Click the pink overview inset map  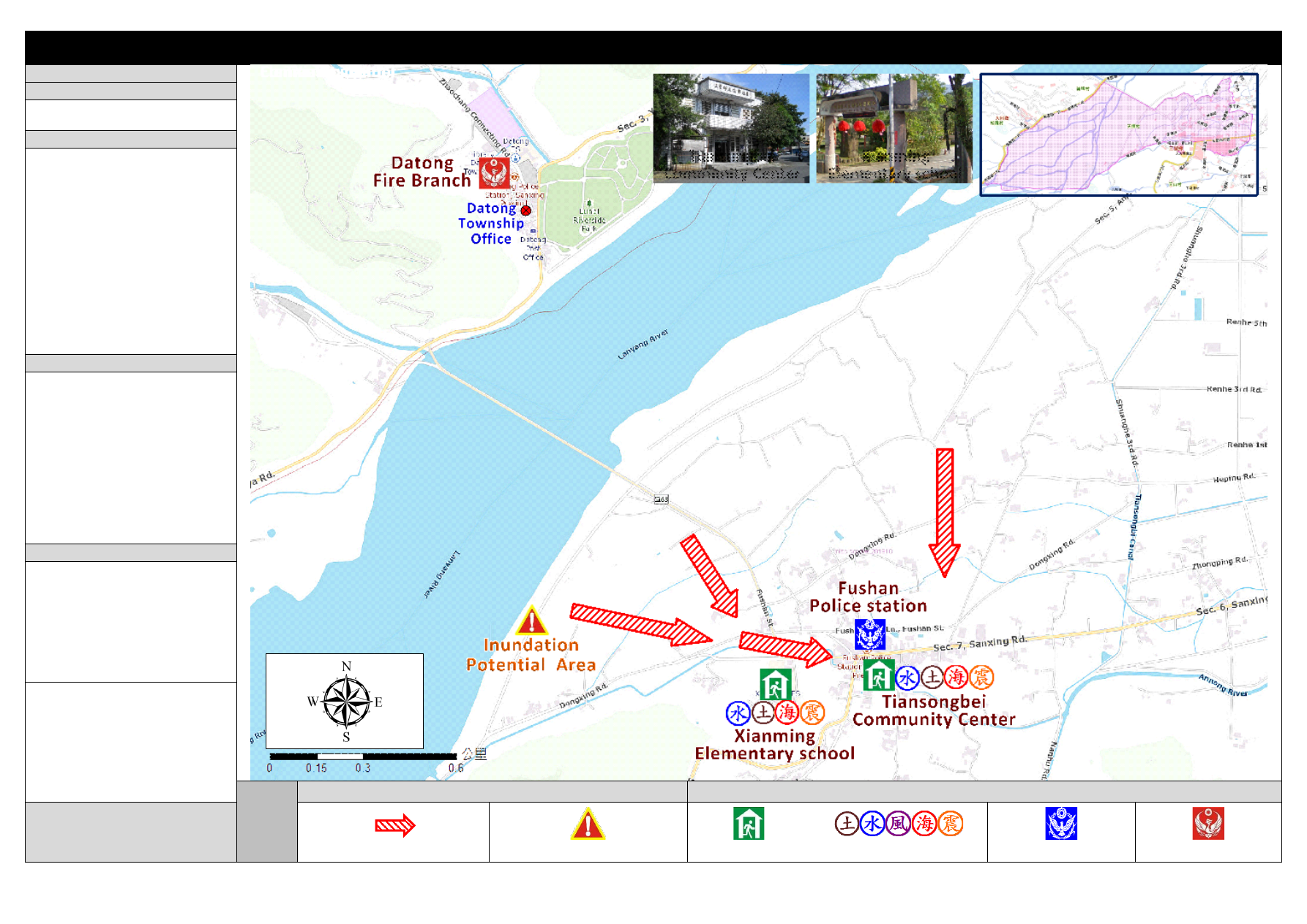1119,135
